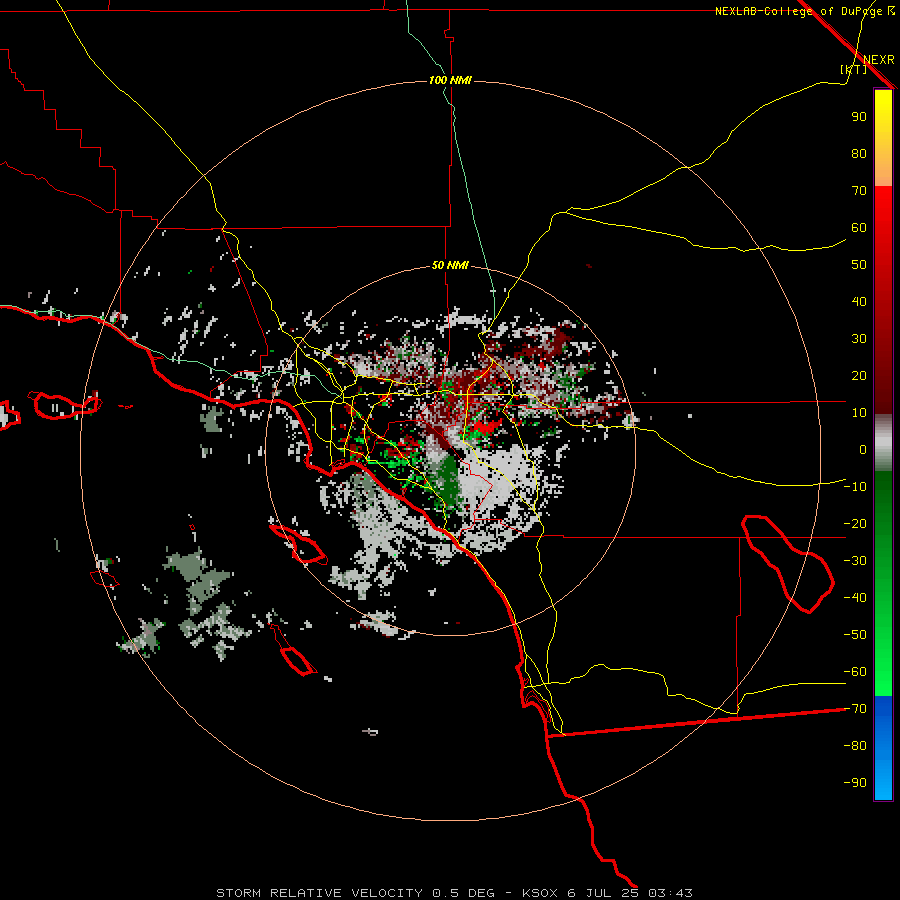
Task: Click the "-80" value on the velocity scale
Action: coord(855,746)
